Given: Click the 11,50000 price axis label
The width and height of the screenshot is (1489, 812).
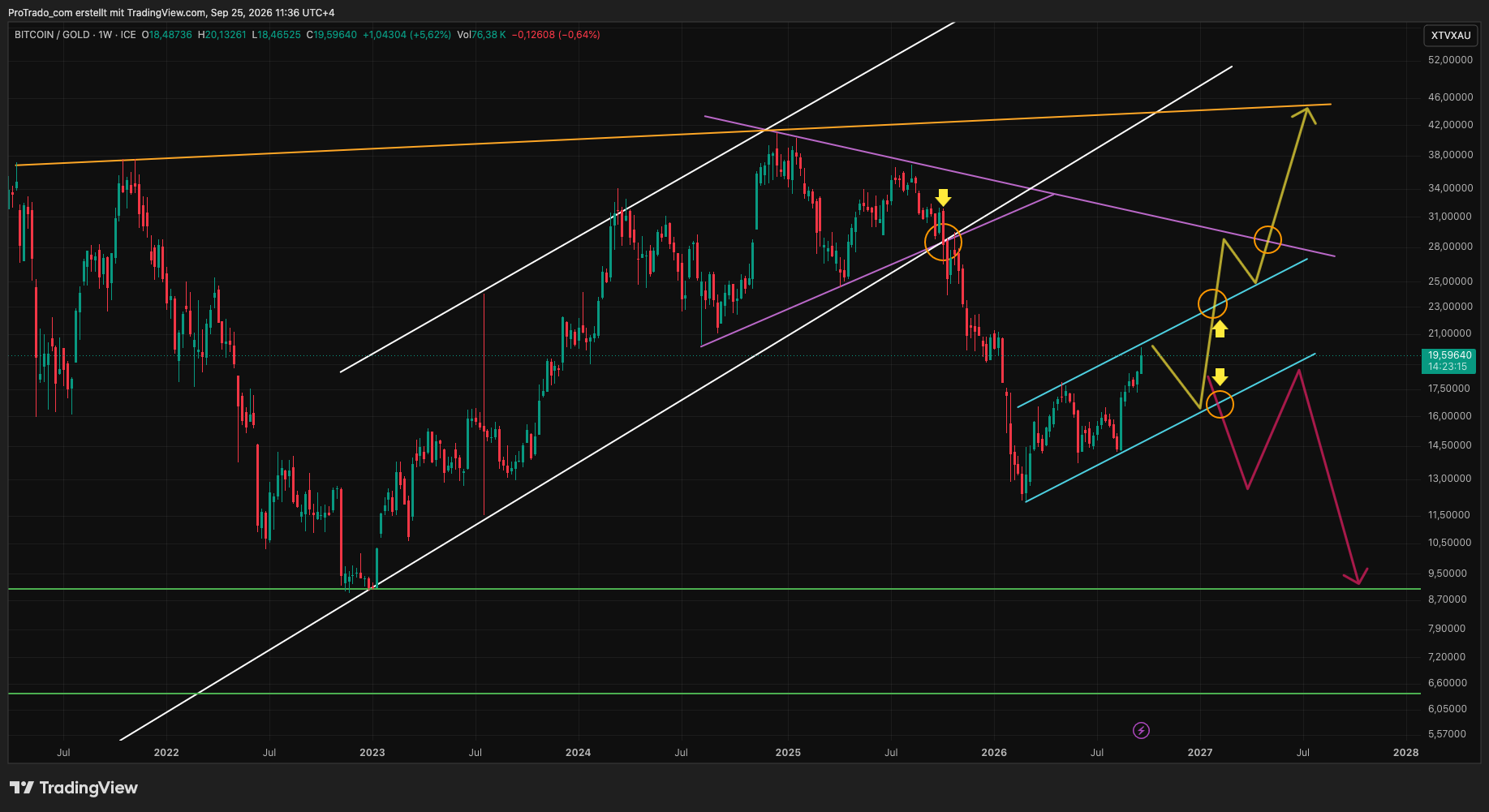Looking at the screenshot, I should [1450, 515].
